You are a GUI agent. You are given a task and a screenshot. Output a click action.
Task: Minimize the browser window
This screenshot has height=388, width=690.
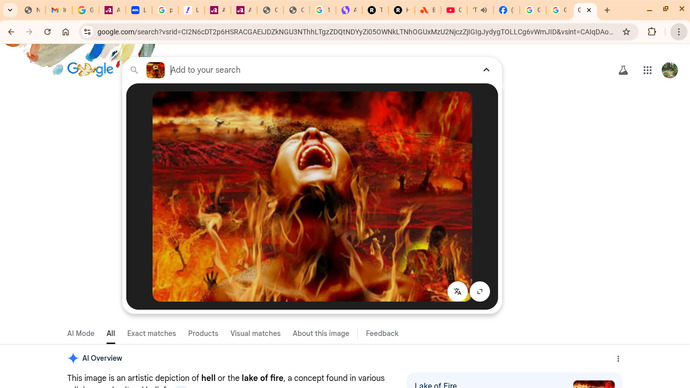649,10
